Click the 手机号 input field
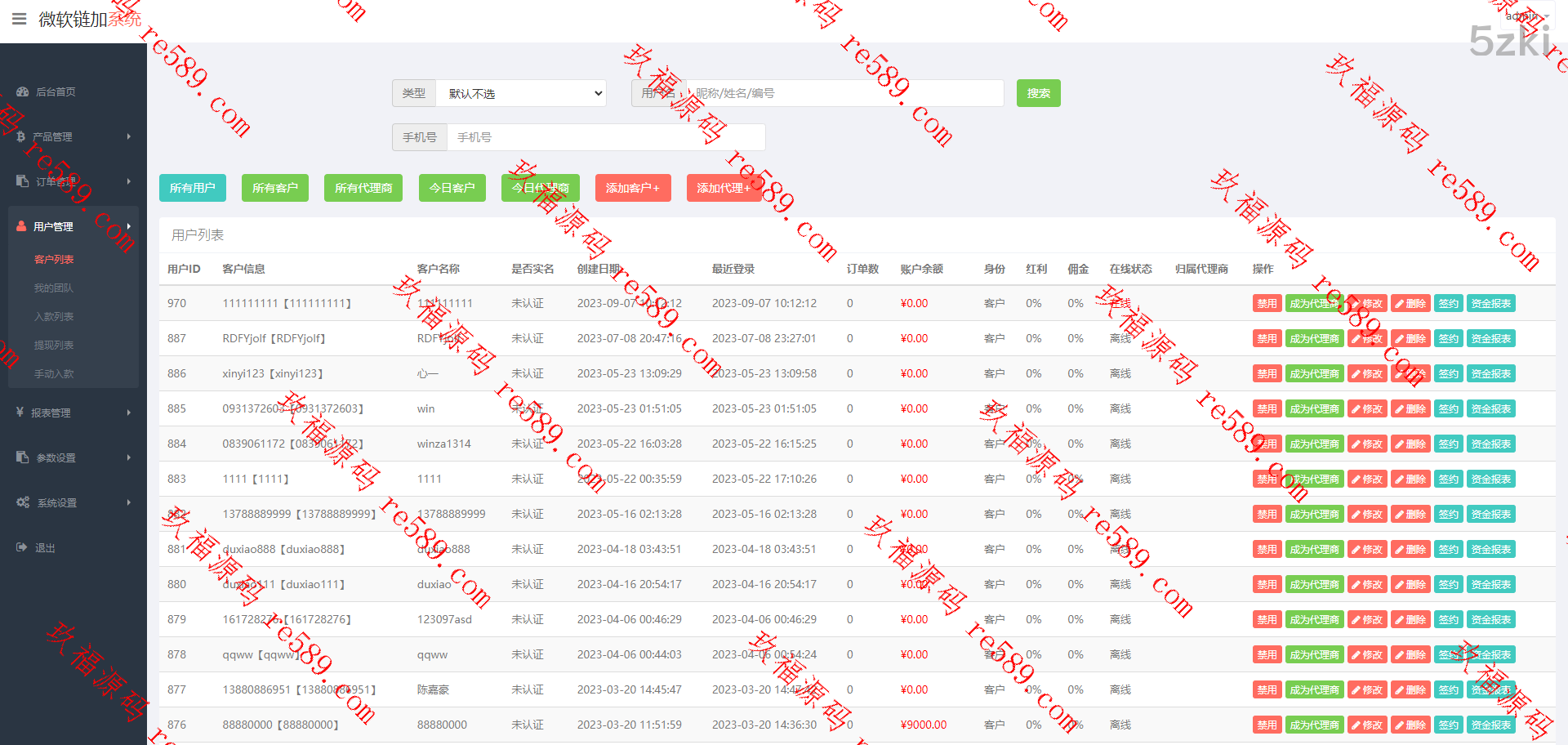The width and height of the screenshot is (1568, 745). [605, 137]
